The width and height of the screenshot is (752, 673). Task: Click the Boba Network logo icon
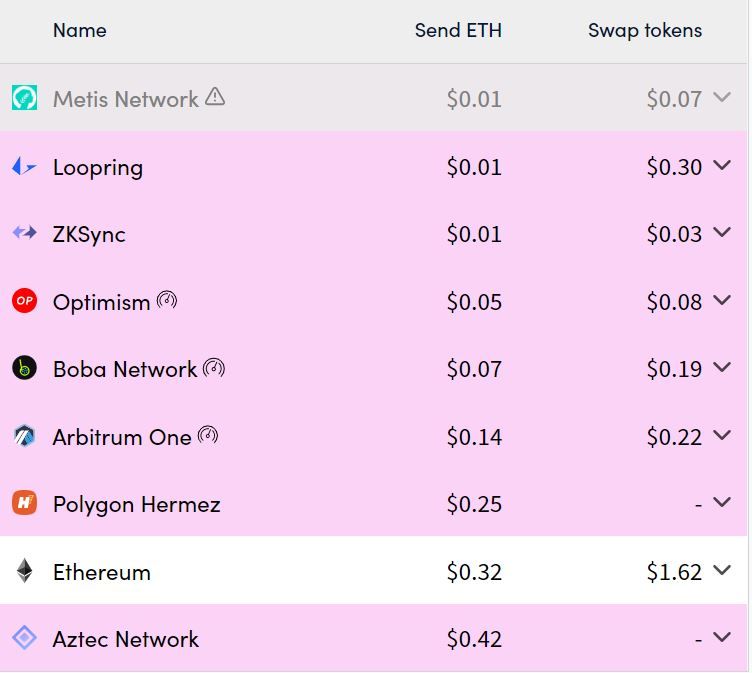point(24,368)
